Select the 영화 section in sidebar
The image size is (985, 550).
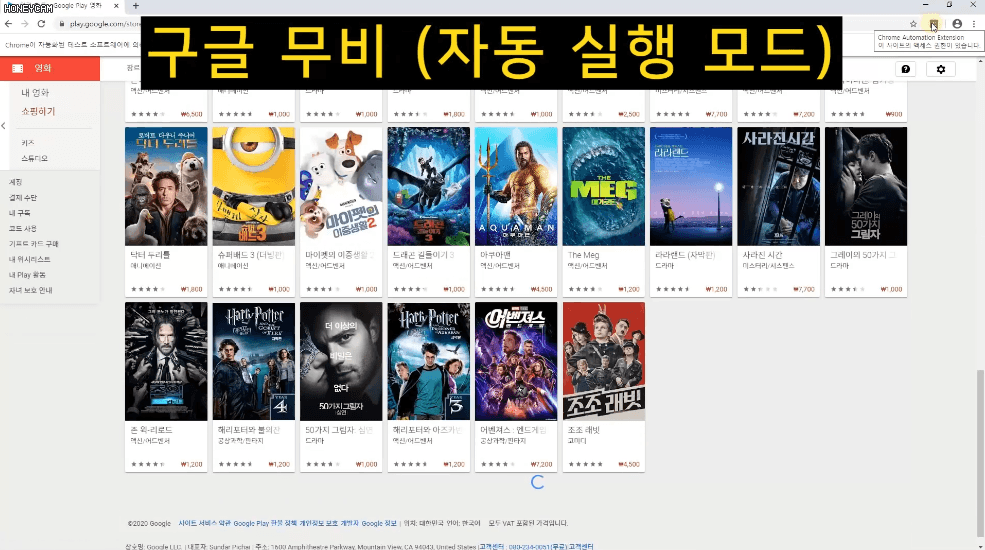click(x=50, y=68)
